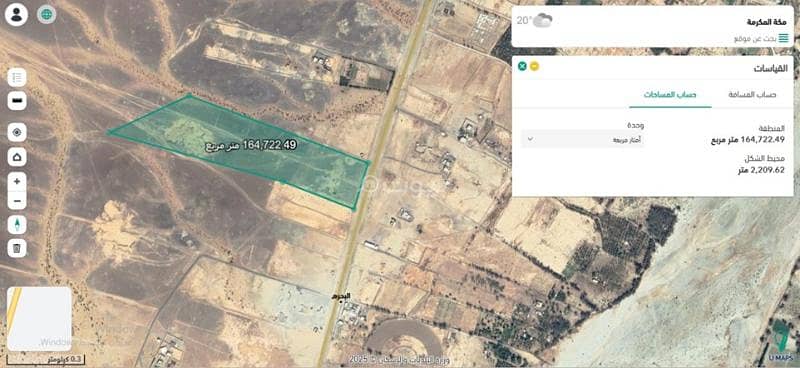Click the globe language icon
This screenshot has width=800, height=368.
46,14
